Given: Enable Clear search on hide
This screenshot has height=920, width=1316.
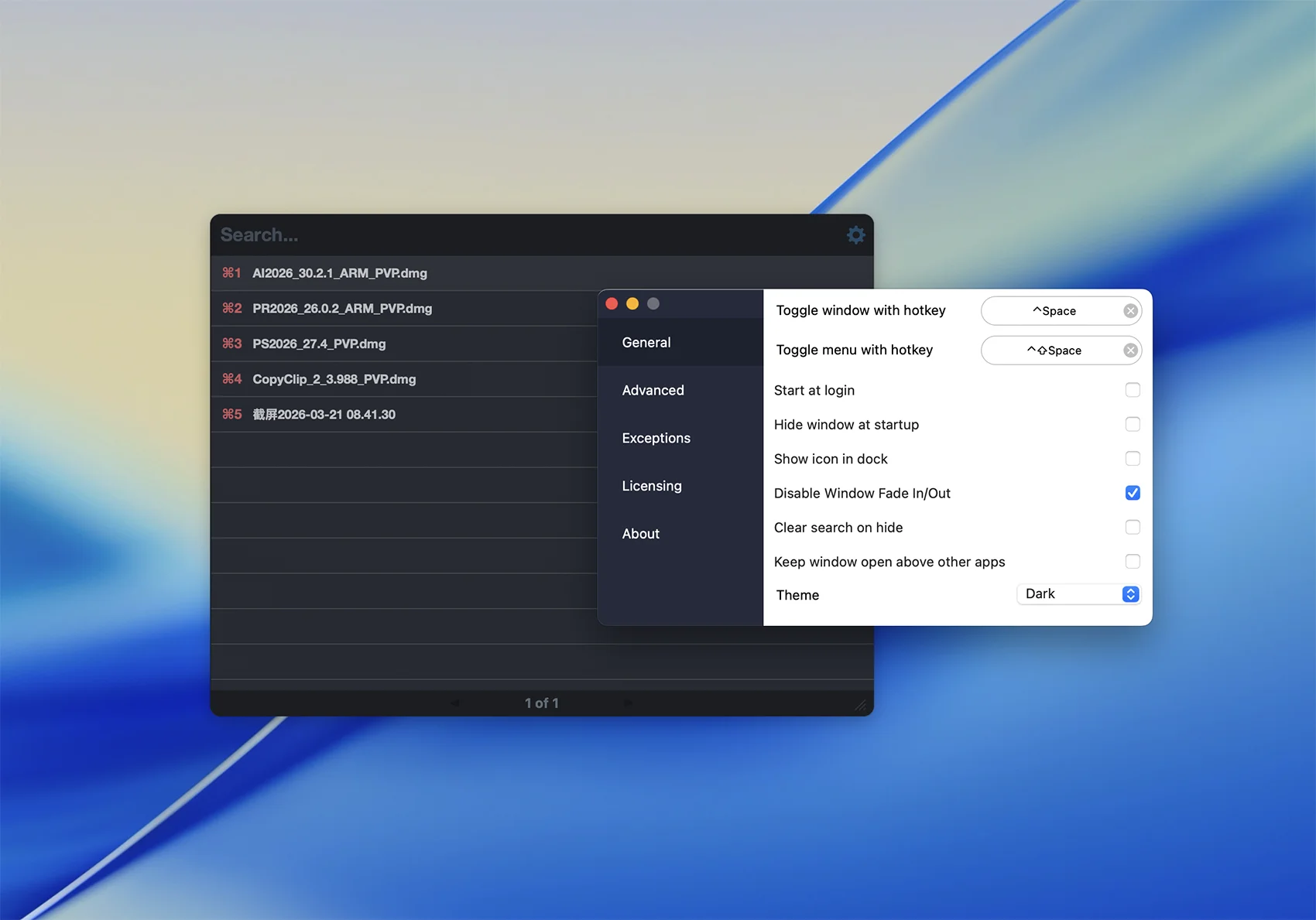Looking at the screenshot, I should pyautogui.click(x=1132, y=528).
